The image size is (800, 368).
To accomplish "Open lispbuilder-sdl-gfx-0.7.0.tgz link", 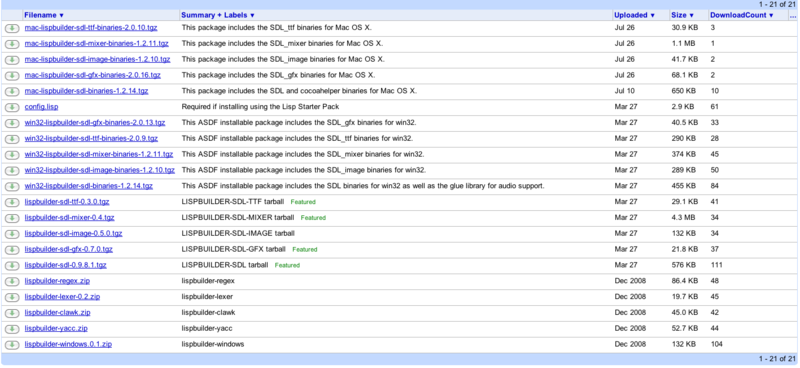I will pos(68,250).
